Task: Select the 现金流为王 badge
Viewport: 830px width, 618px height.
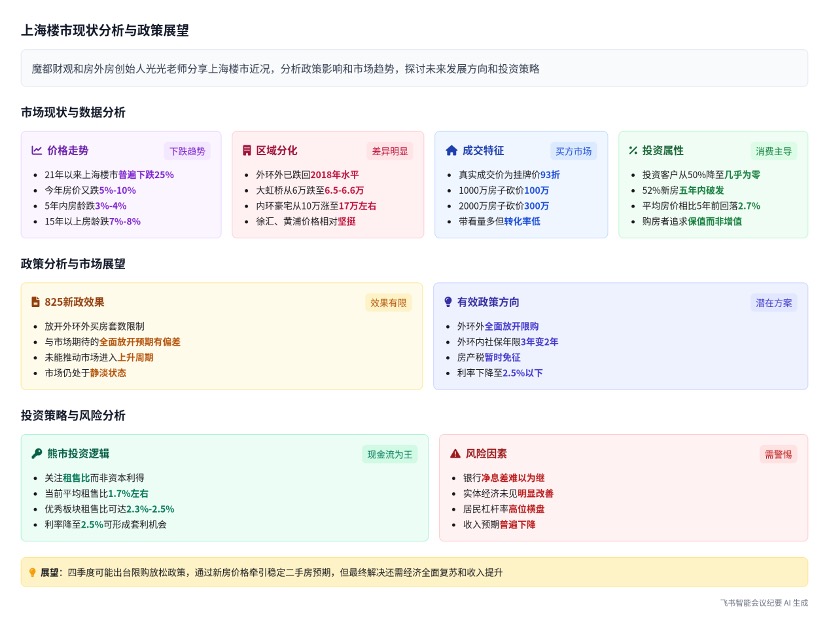Action: (x=389, y=454)
